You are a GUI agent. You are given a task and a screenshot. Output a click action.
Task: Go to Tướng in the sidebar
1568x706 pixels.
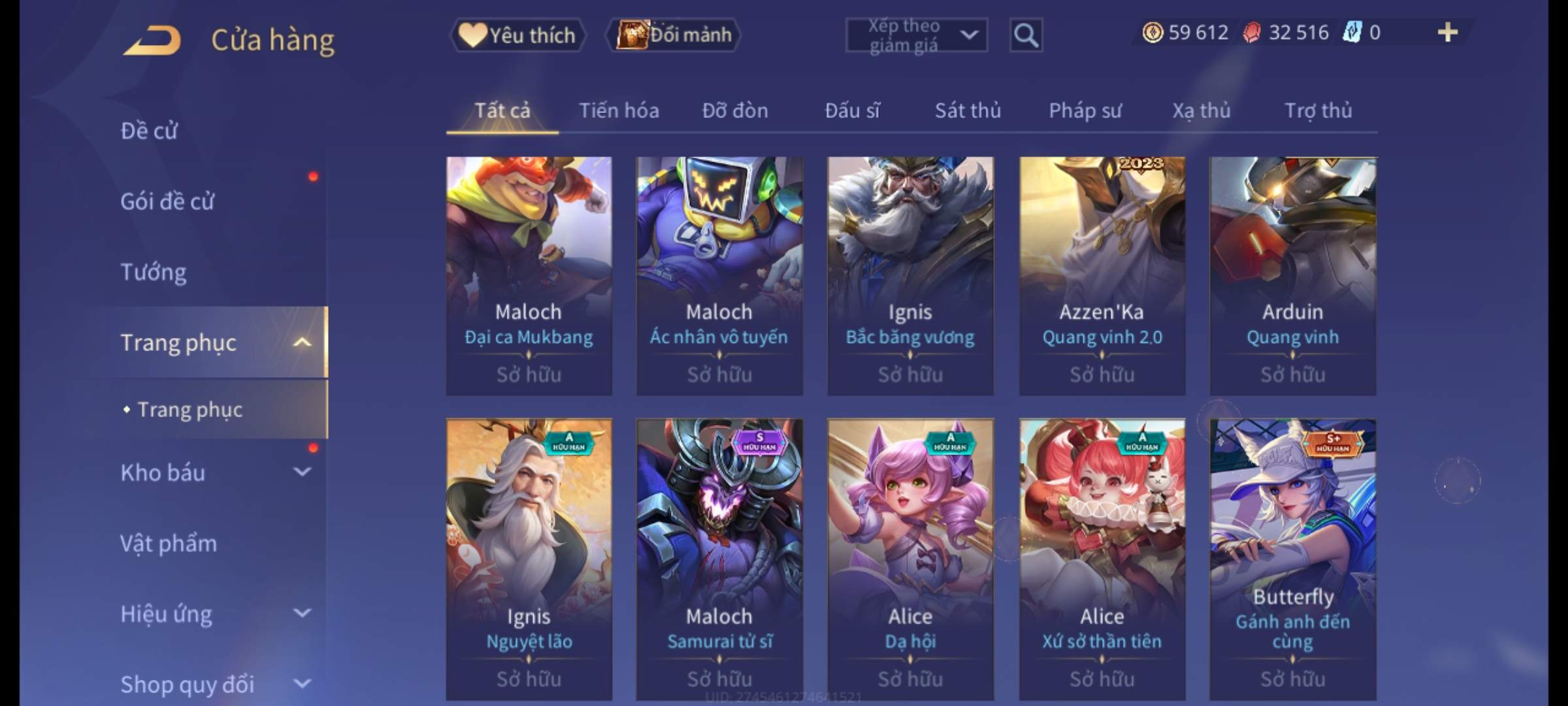[154, 272]
